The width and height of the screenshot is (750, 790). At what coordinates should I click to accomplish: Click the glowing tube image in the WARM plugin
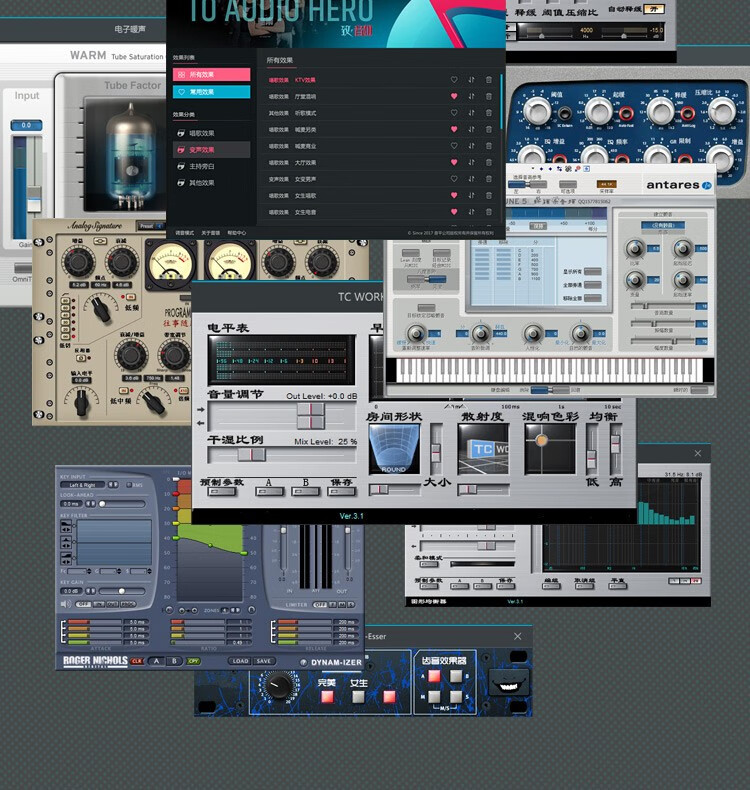130,156
